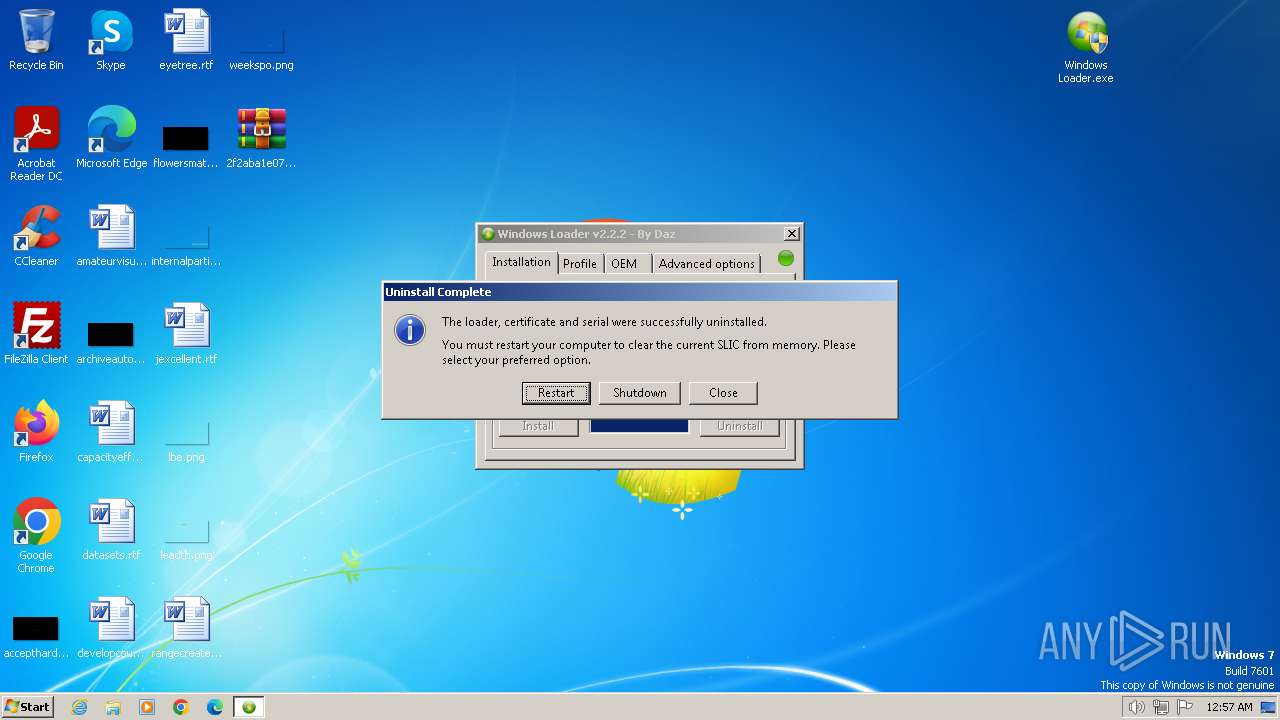
Task: Open Edge from the taskbar
Action: click(x=215, y=707)
